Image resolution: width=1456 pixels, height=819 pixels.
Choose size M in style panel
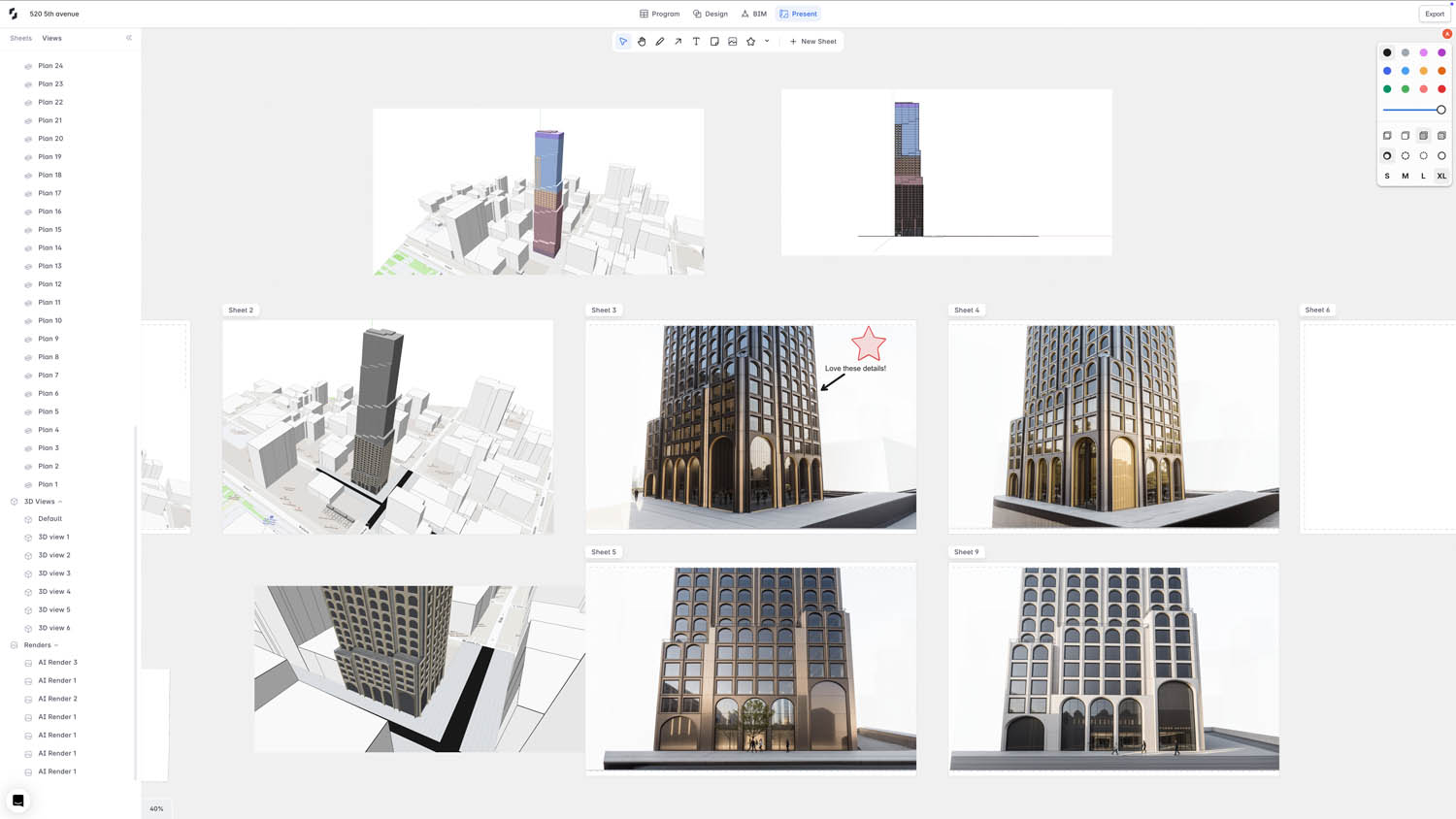1405,176
